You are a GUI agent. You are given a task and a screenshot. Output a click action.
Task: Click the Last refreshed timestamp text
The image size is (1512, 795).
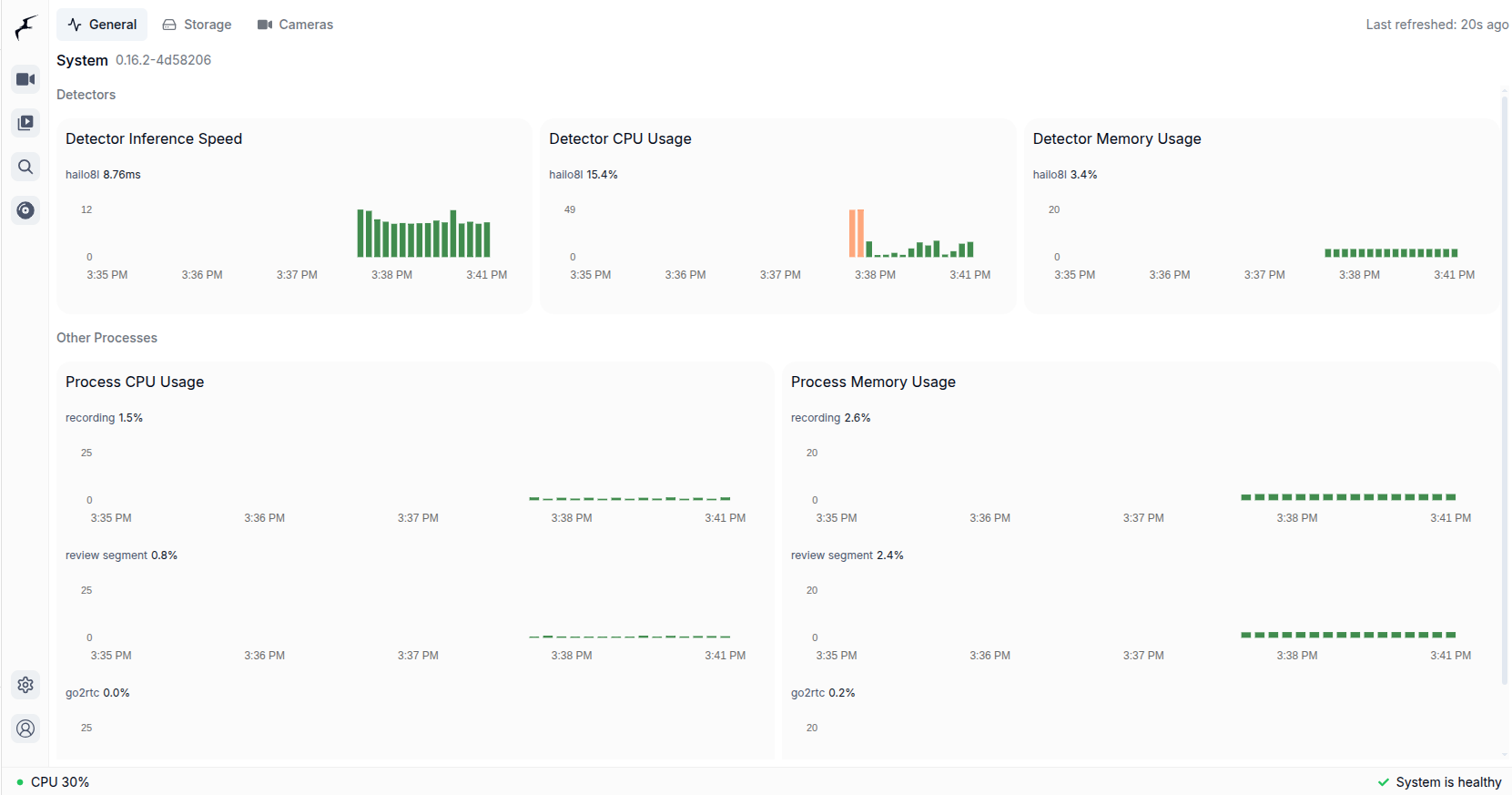(1436, 25)
